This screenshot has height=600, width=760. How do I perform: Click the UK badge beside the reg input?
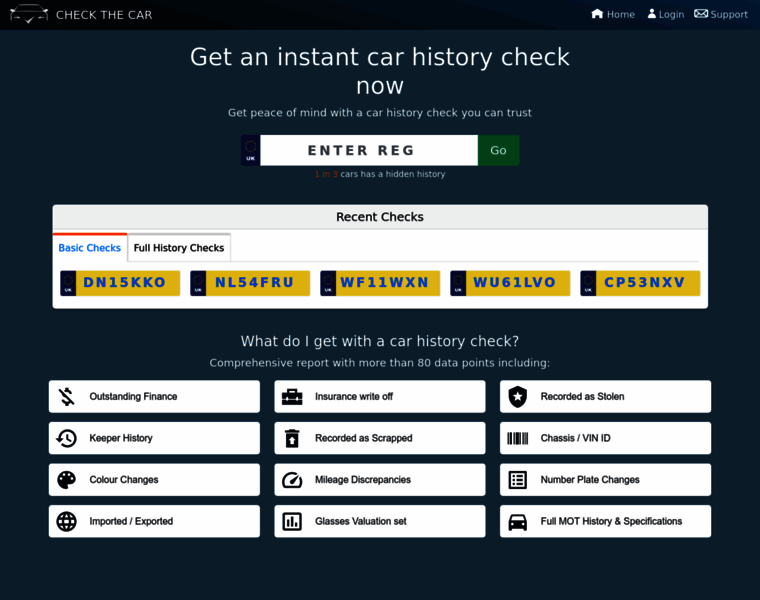pyautogui.click(x=251, y=150)
